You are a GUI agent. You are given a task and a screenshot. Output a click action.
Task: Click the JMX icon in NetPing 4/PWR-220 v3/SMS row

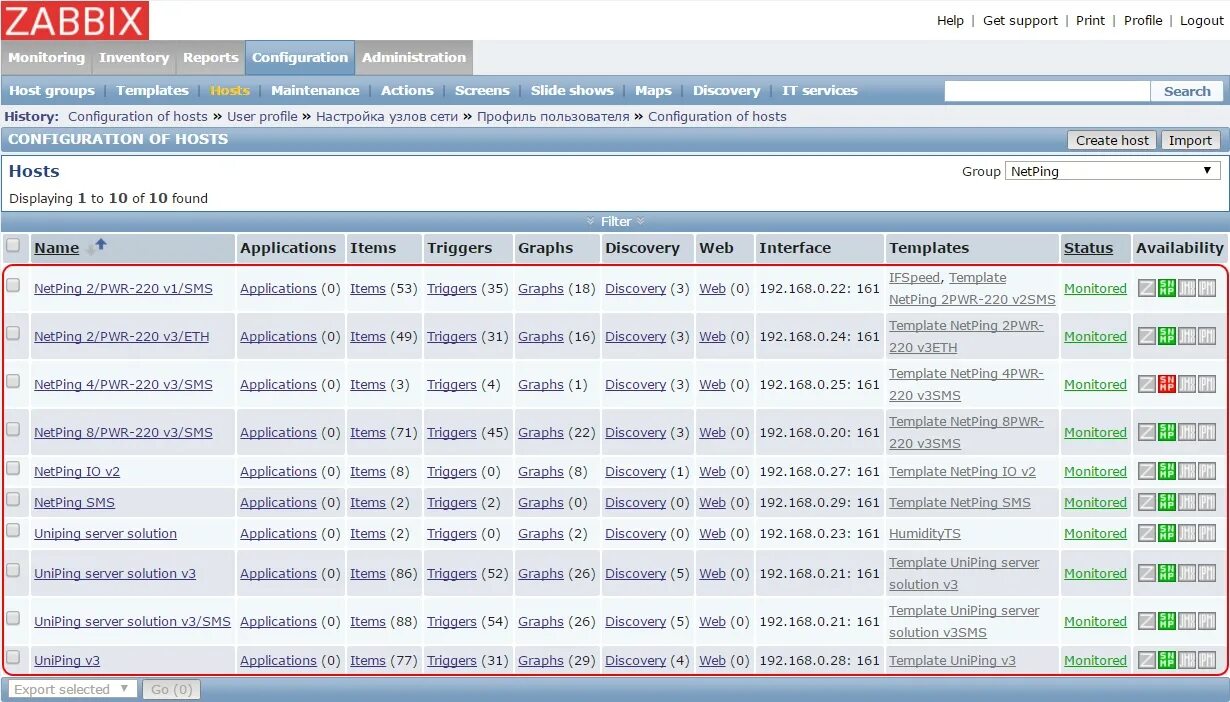click(1187, 384)
